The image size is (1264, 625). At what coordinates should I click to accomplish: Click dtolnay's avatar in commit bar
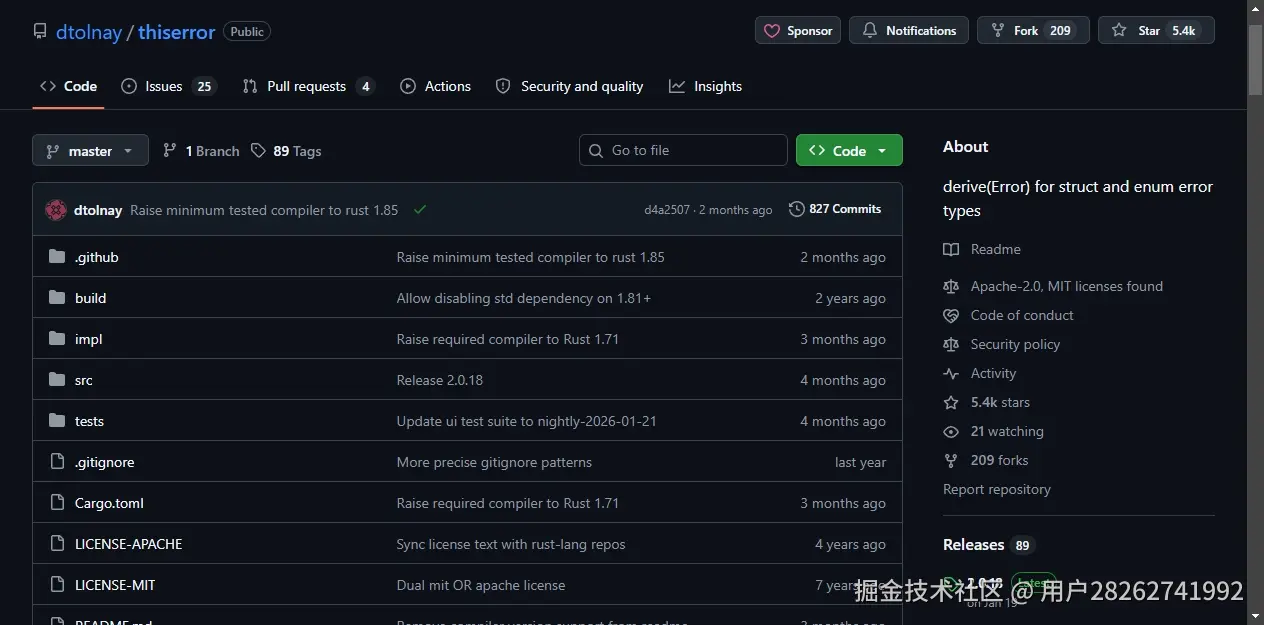click(x=56, y=210)
